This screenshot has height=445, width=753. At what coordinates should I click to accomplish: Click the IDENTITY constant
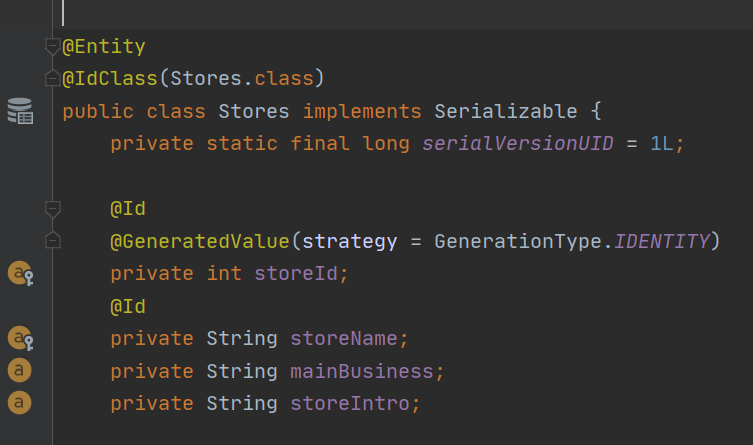click(x=662, y=241)
